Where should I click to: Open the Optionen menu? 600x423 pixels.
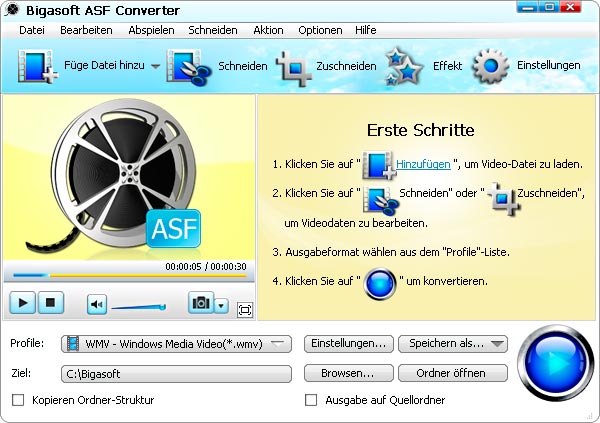pyautogui.click(x=320, y=30)
